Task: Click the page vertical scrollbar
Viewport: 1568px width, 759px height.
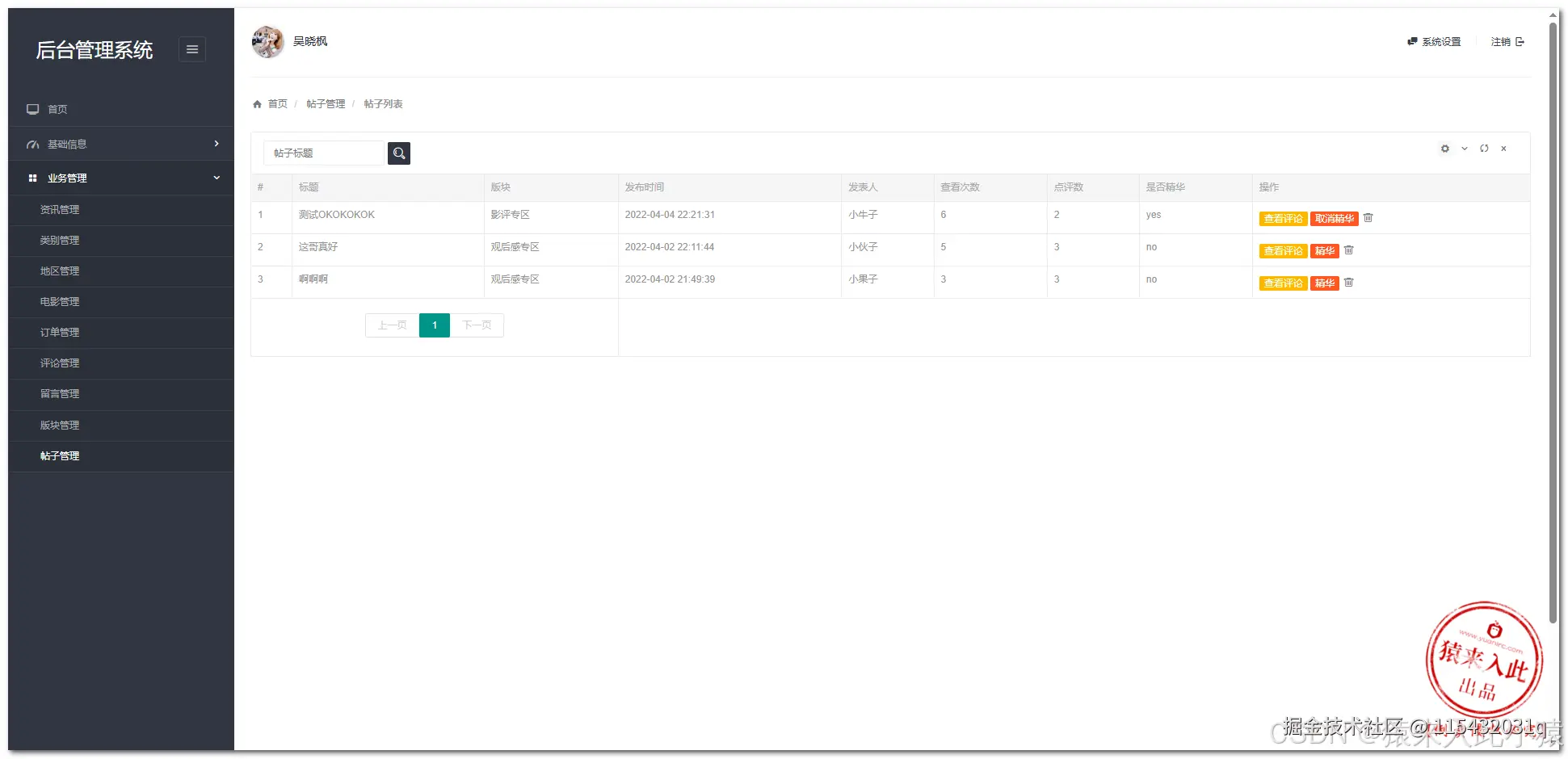Action: click(1553, 323)
